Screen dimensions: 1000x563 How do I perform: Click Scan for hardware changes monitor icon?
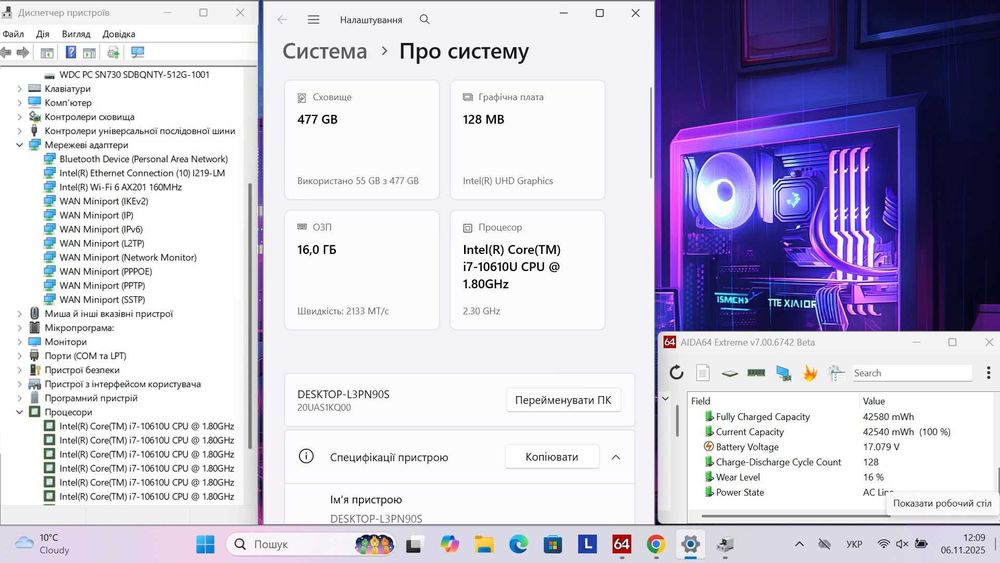(137, 52)
